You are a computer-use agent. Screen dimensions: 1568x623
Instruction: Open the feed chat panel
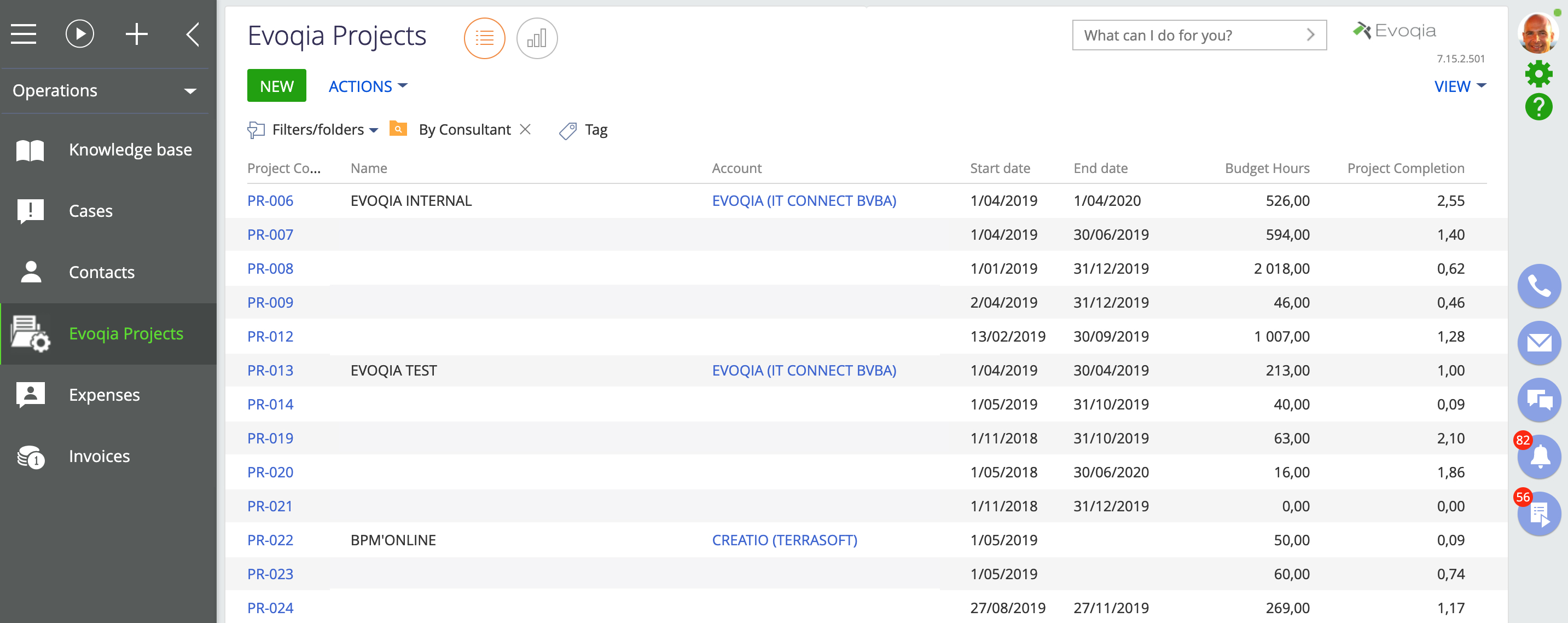1539,400
